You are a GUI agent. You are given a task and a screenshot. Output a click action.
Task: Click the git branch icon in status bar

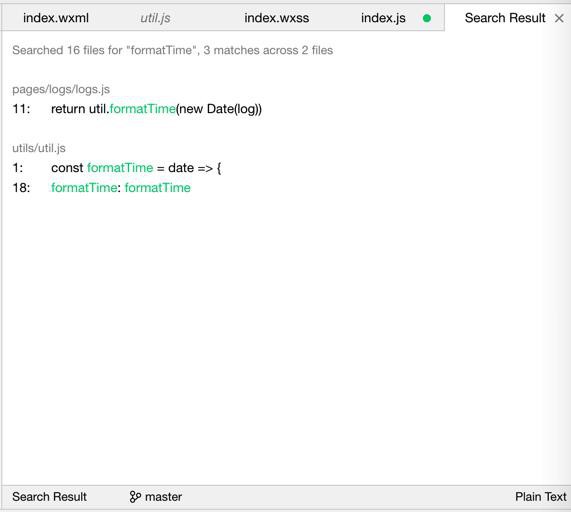point(135,497)
